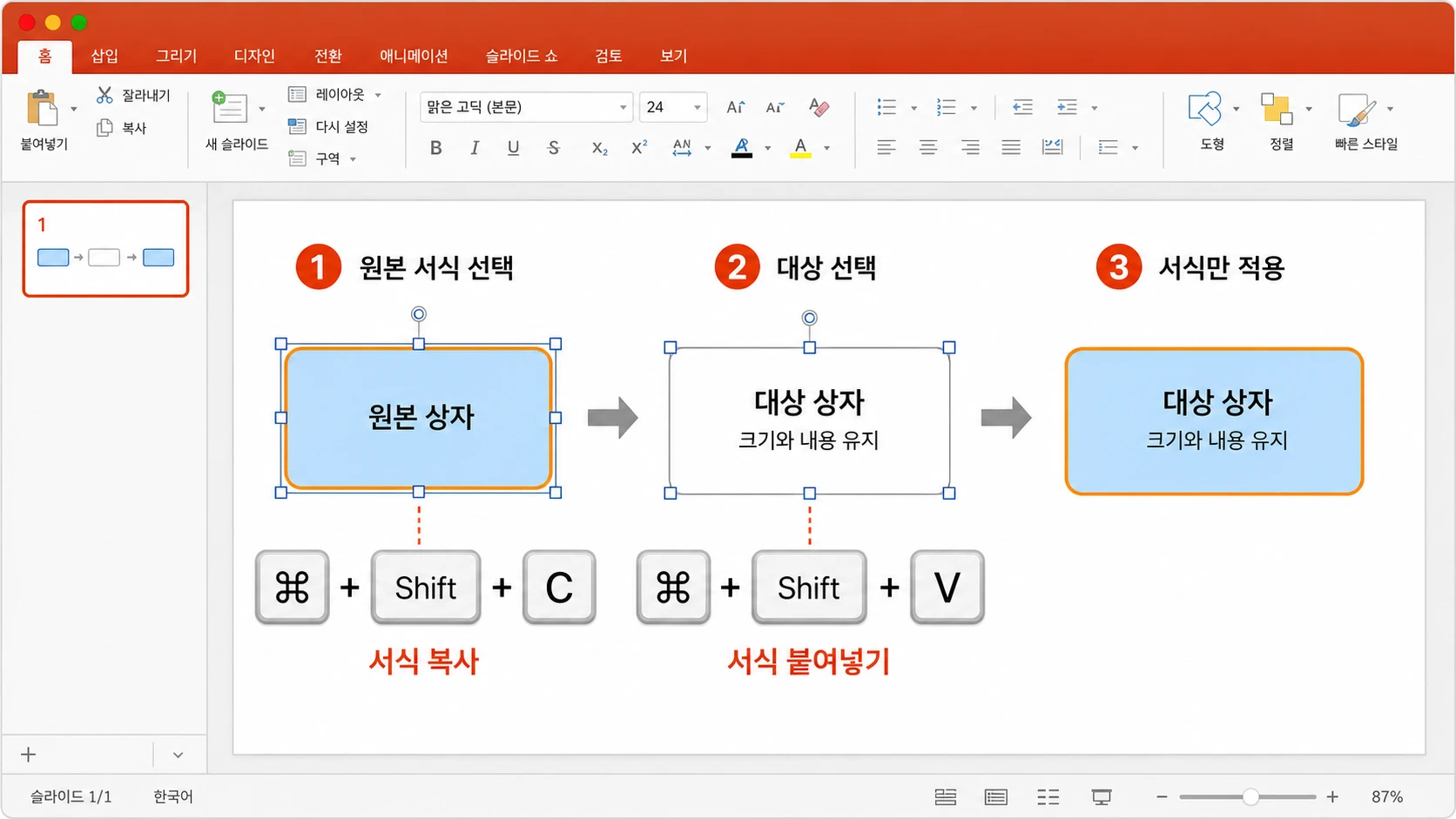
Task: Open the Shapes (도형) gallery icon
Action: (1205, 109)
